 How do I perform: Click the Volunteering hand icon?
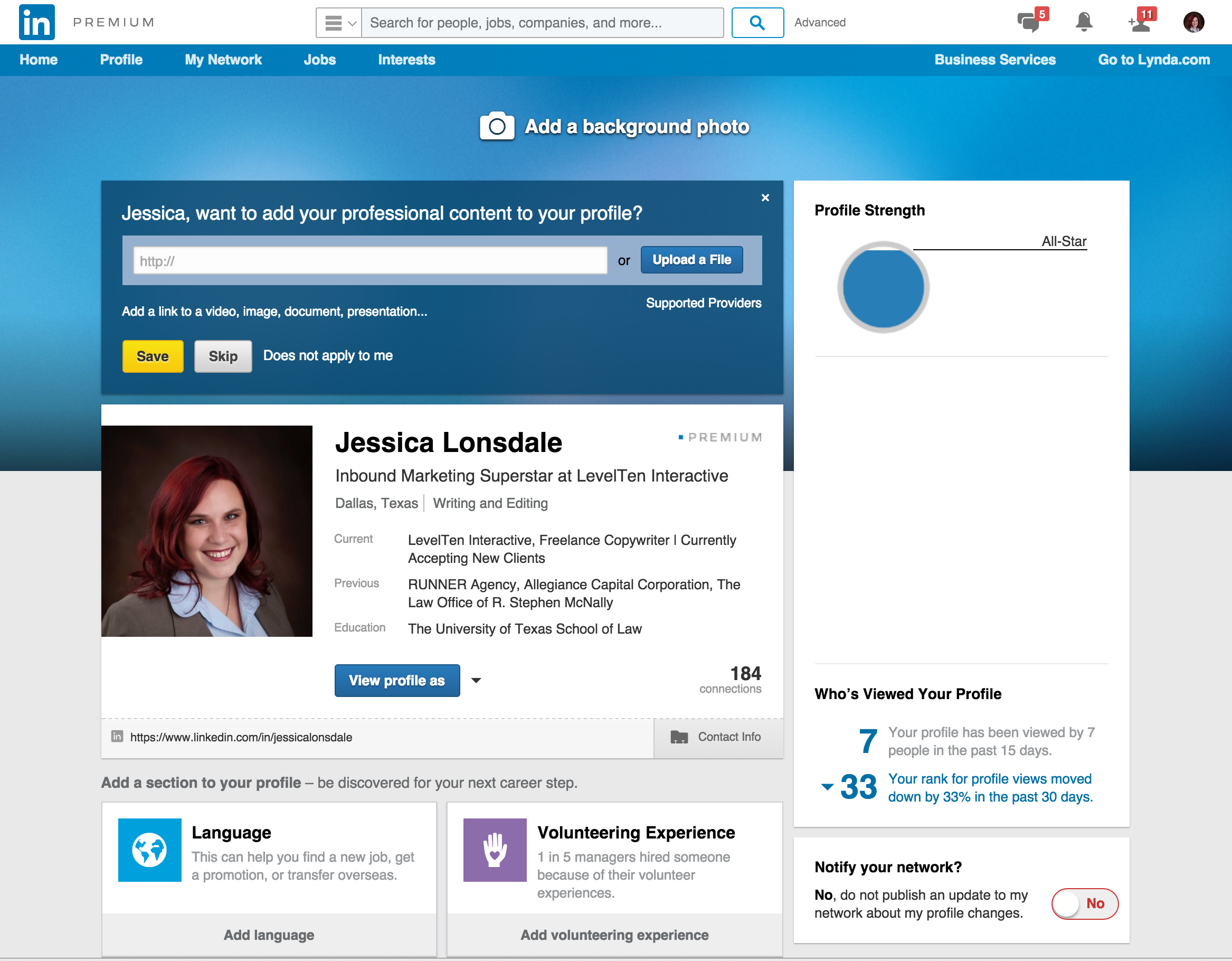click(x=495, y=849)
